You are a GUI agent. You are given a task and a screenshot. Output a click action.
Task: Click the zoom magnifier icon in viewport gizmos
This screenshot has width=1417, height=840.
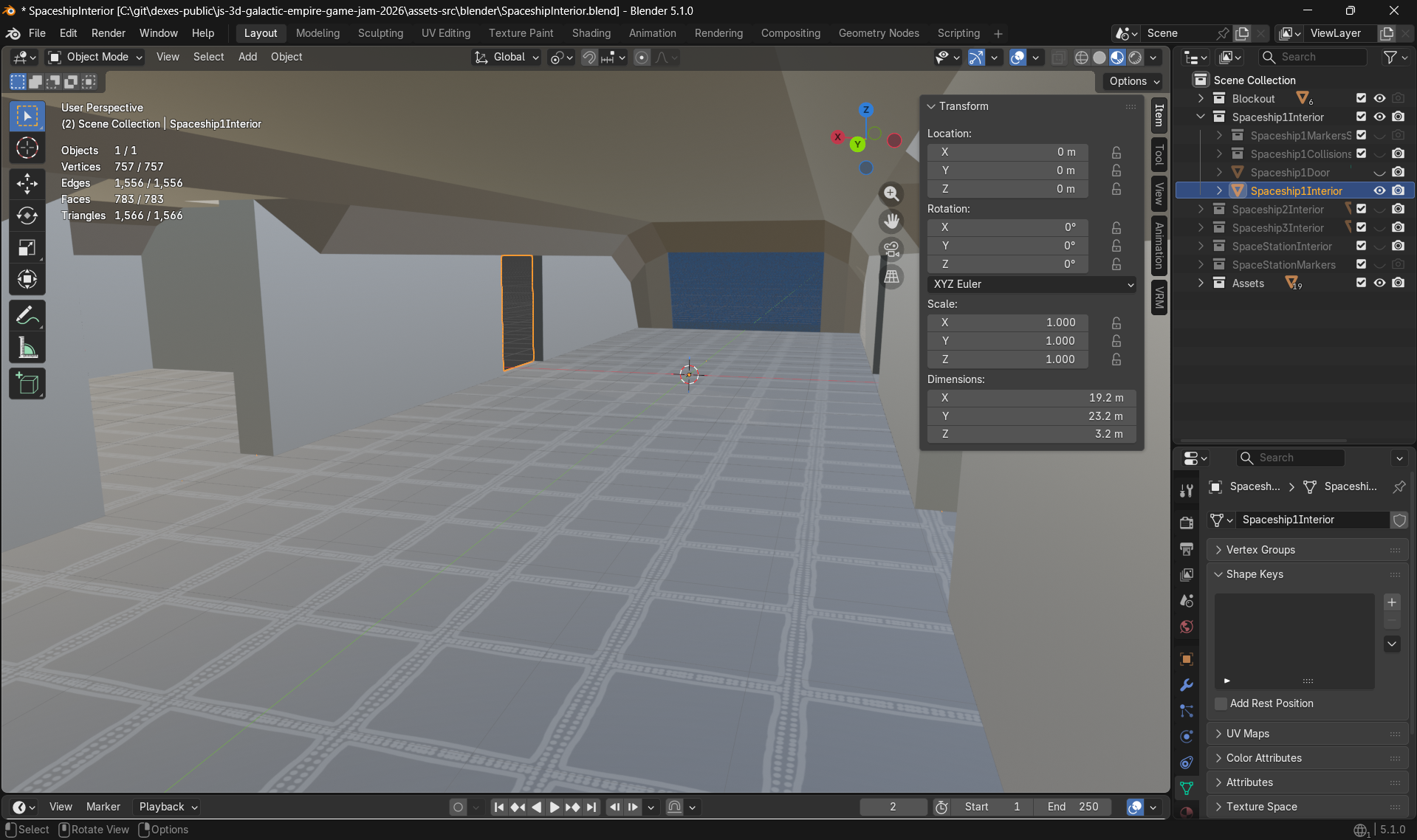(891, 194)
